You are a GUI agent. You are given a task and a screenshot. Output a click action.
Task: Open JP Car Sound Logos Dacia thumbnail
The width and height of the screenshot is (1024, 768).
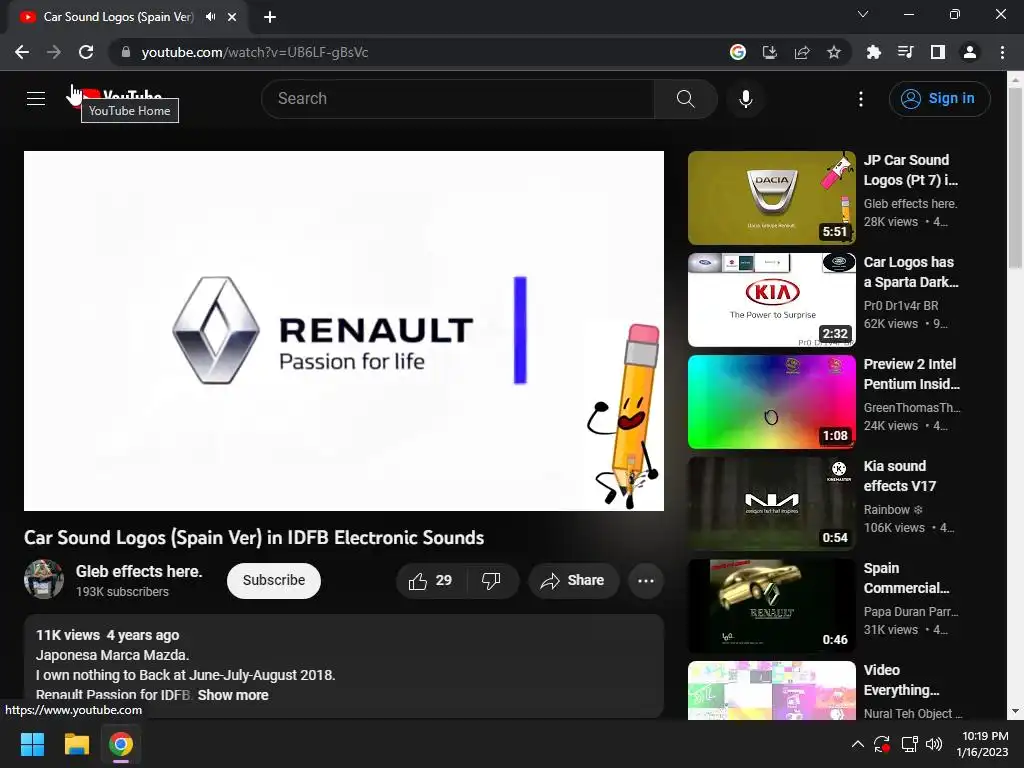pyautogui.click(x=771, y=198)
